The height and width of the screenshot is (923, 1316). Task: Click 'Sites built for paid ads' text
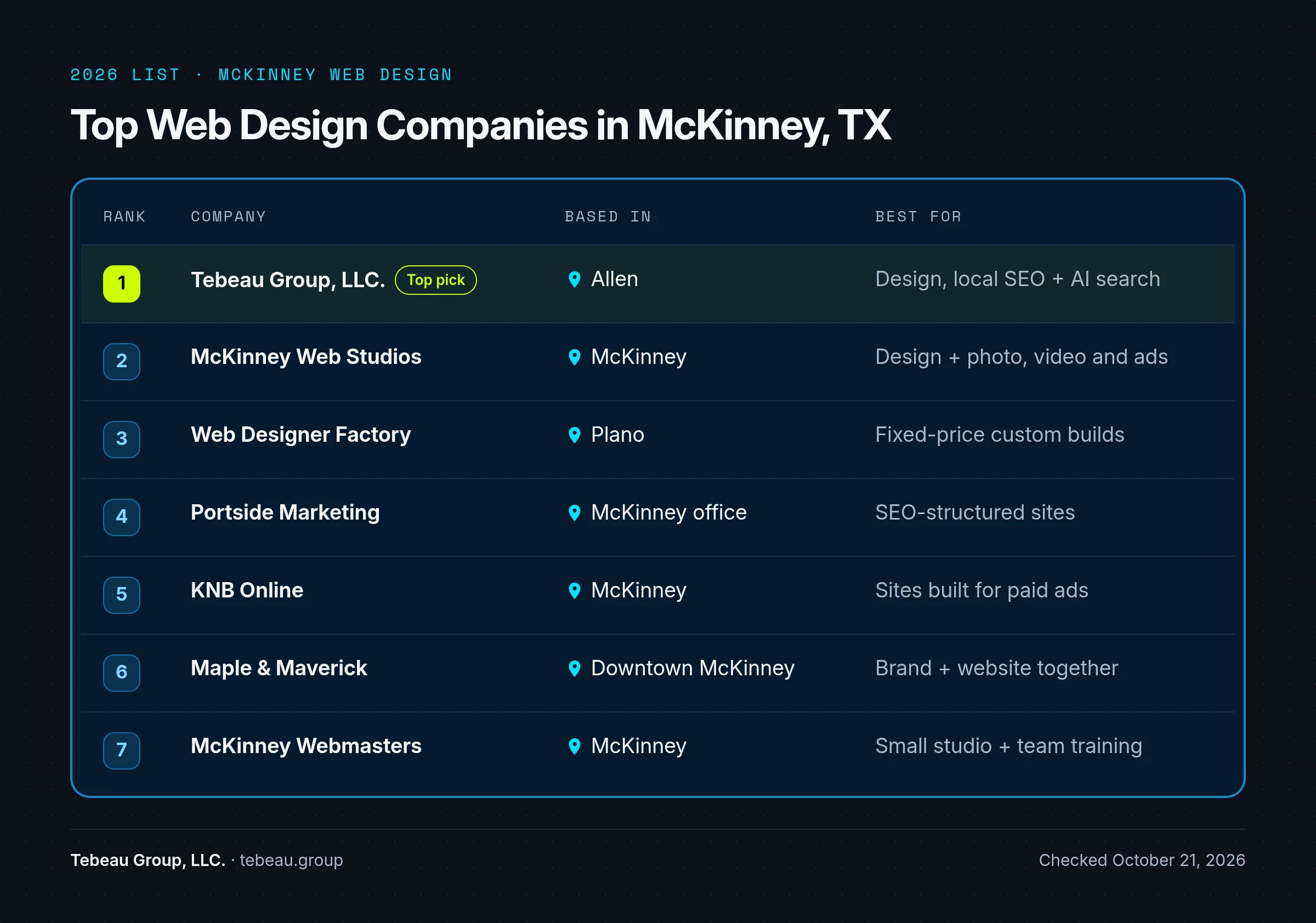coord(982,591)
